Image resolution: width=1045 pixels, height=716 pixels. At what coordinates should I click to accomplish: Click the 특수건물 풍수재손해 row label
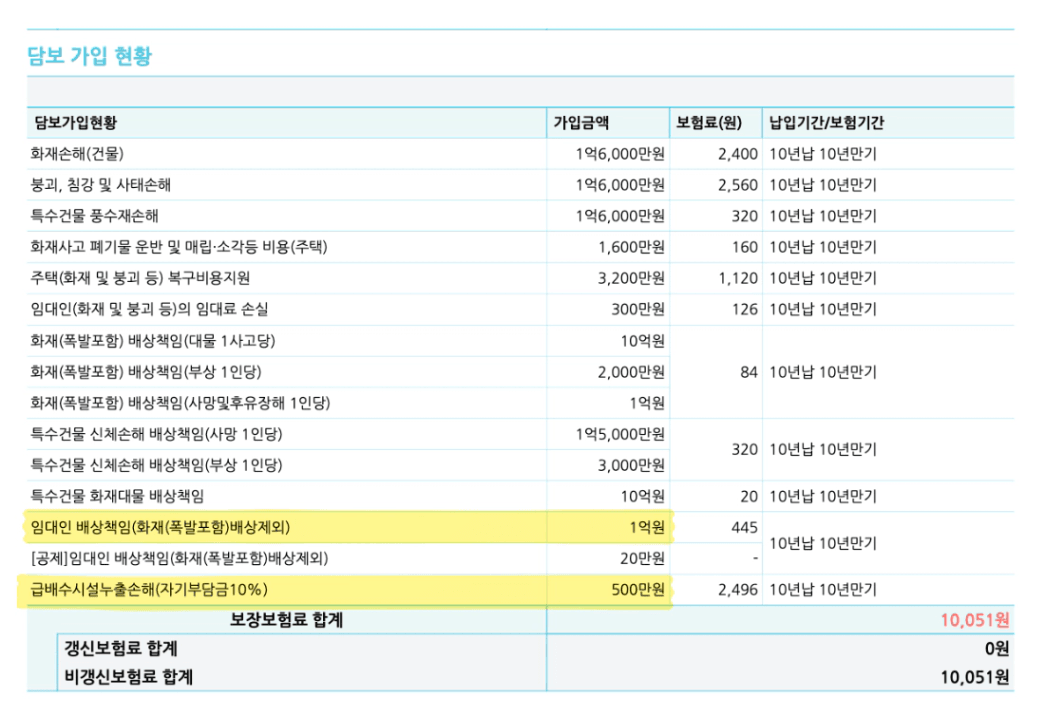pyautogui.click(x=95, y=216)
